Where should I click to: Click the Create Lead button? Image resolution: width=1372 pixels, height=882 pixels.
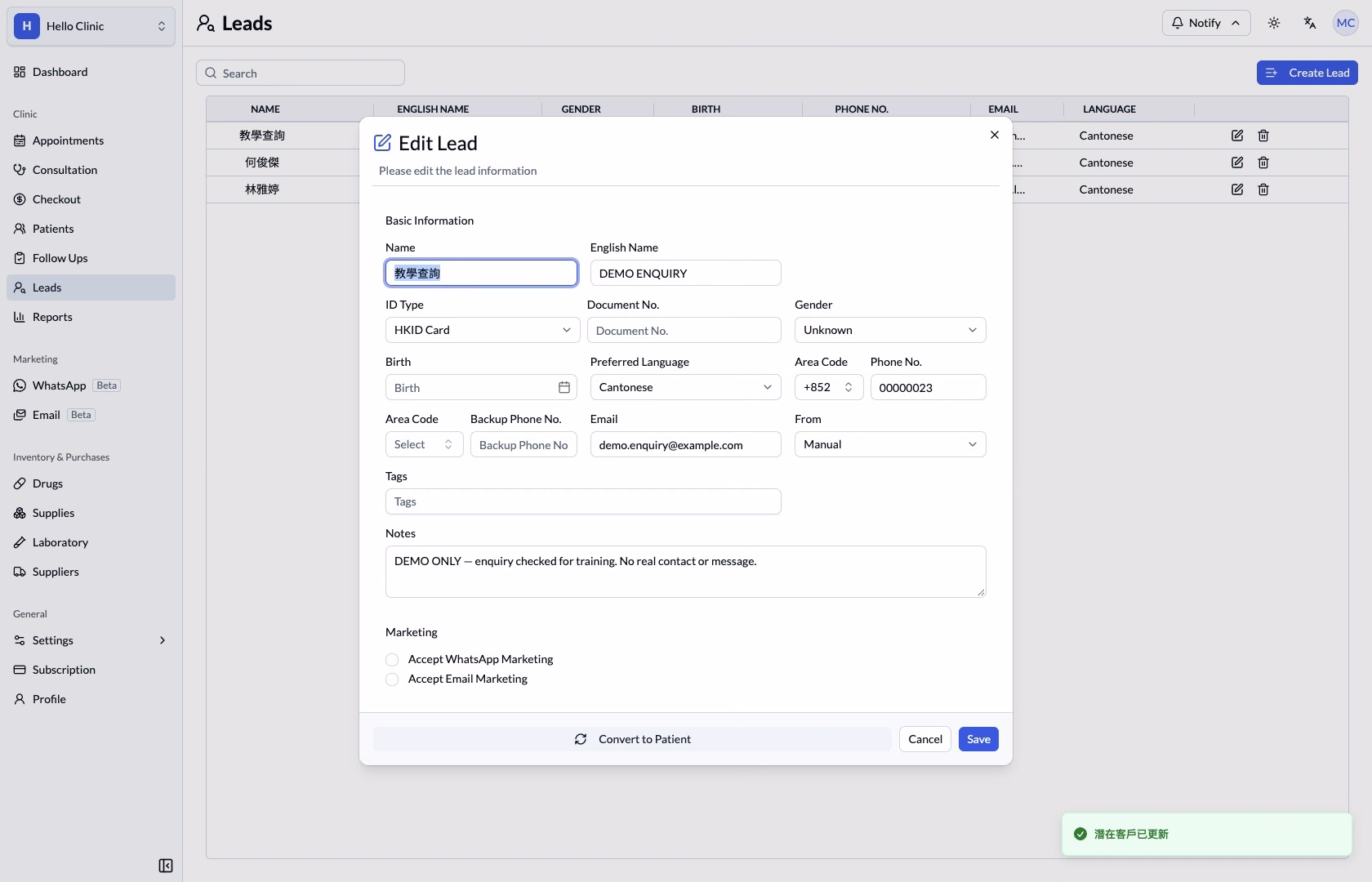click(x=1307, y=73)
